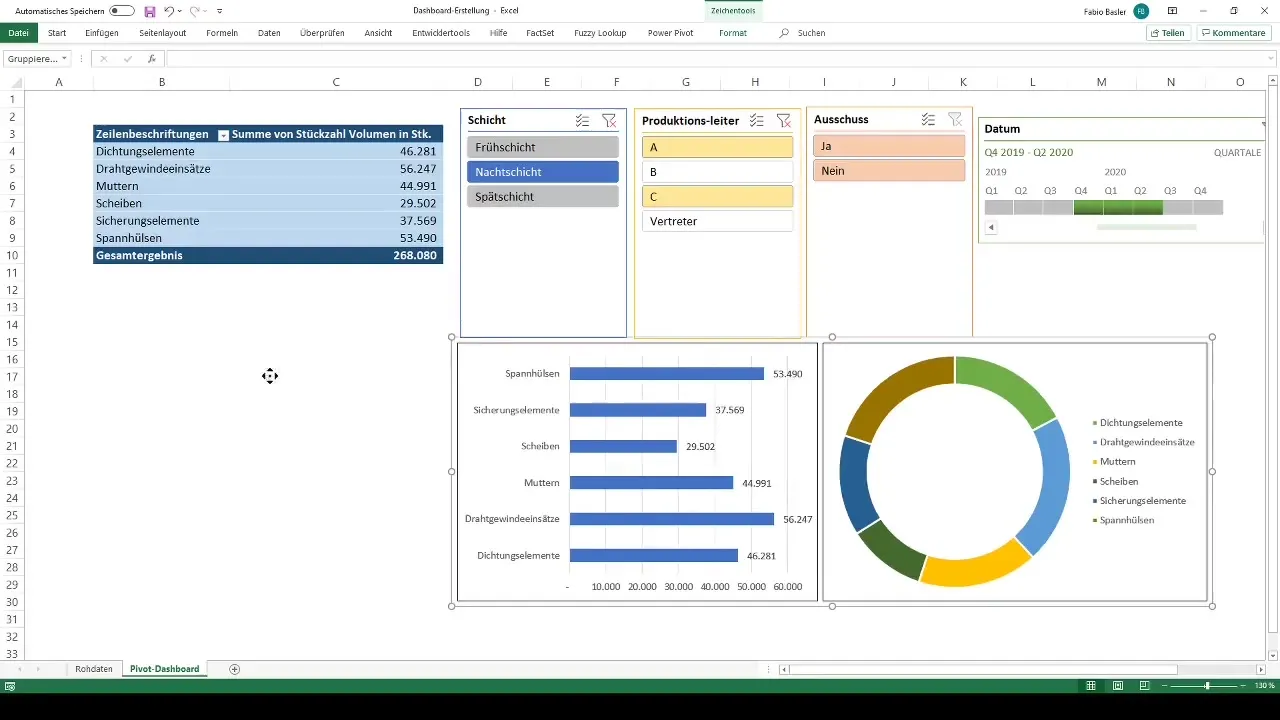This screenshot has width=1280, height=720.
Task: Expand the formula bar chevron
Action: [x=1271, y=59]
